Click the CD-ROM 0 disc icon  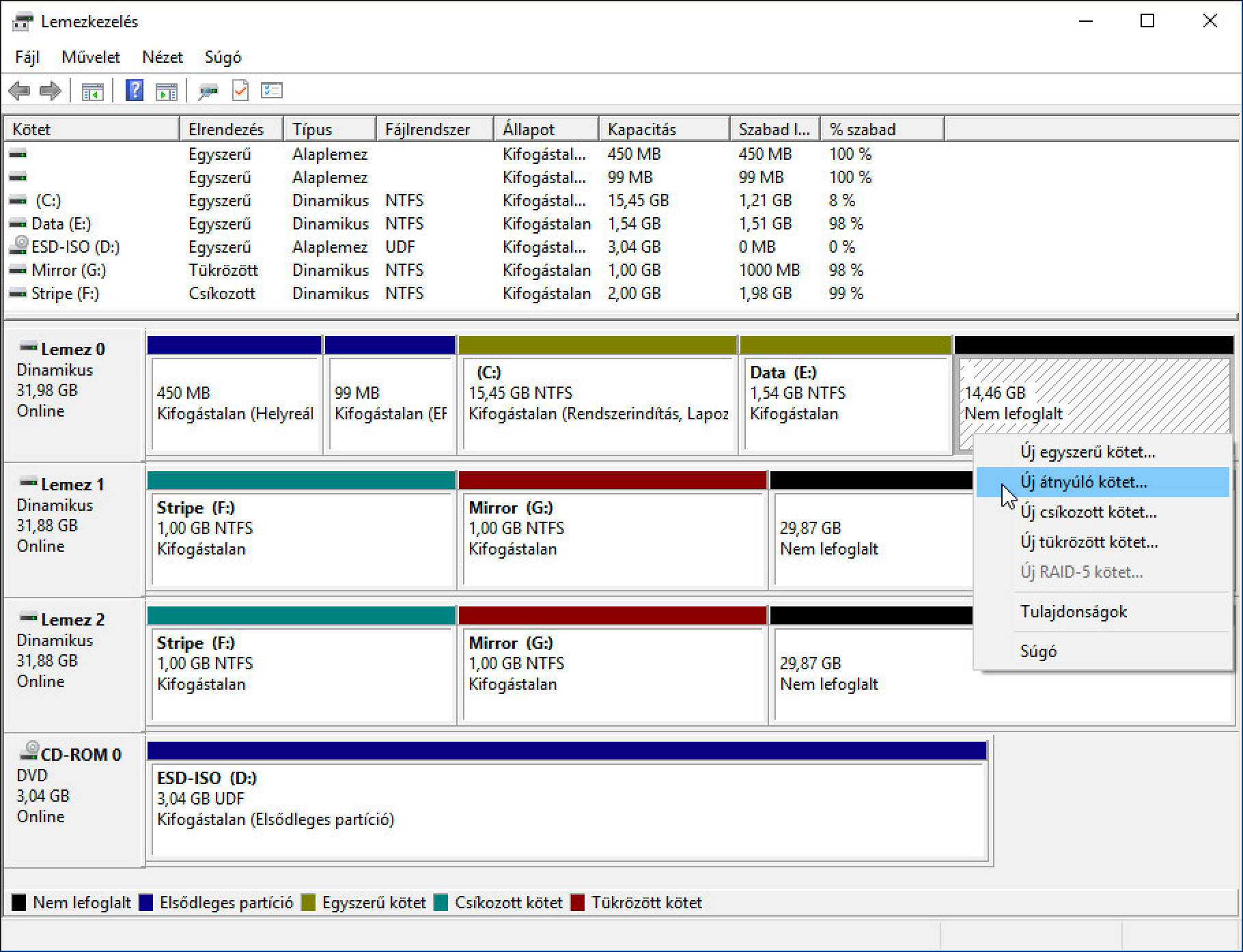tap(29, 750)
